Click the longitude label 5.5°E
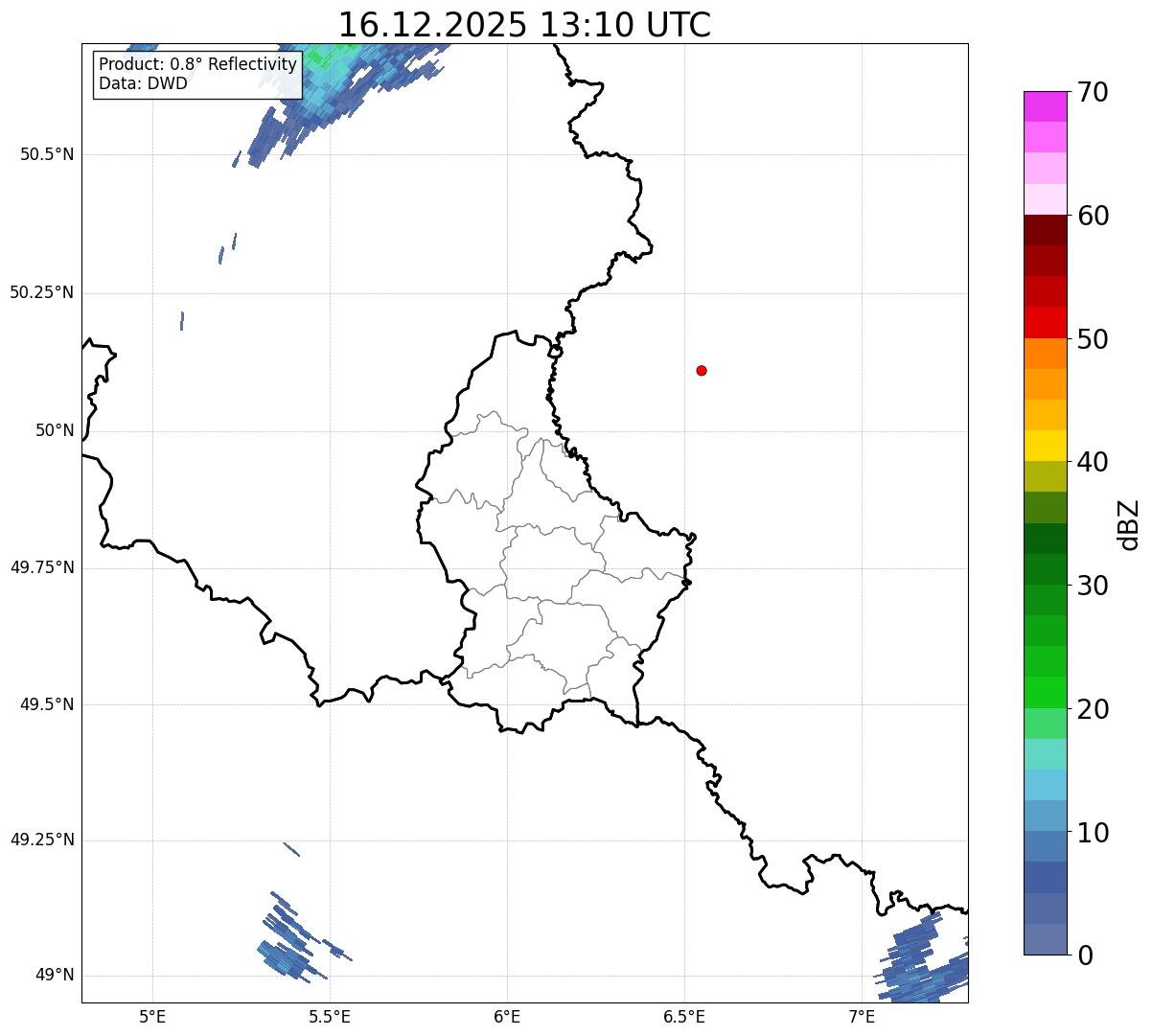The image size is (1152, 1036). point(330,1016)
